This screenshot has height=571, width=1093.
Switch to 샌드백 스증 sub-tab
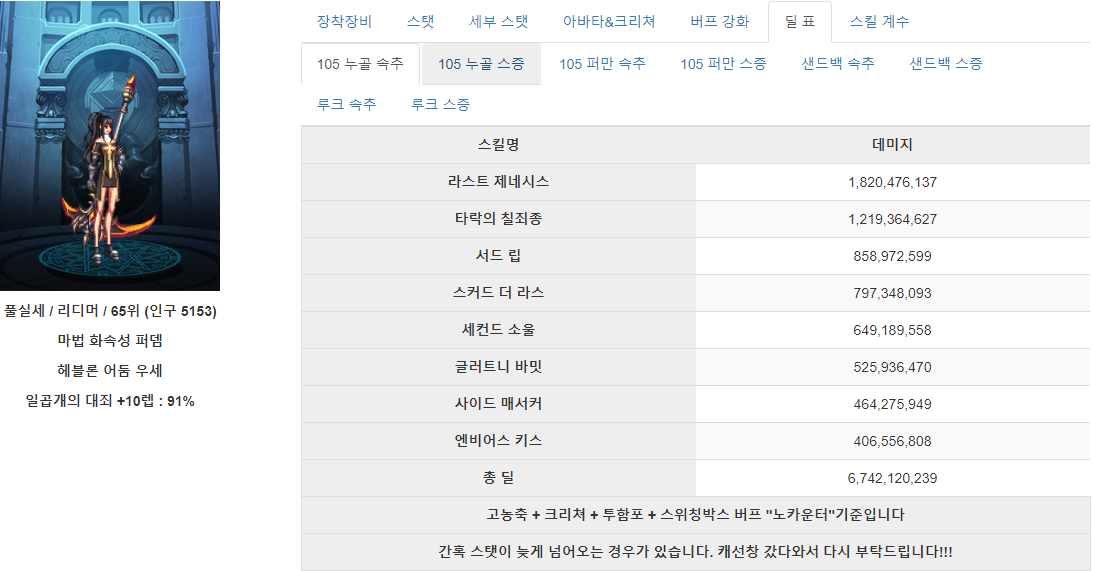click(946, 64)
